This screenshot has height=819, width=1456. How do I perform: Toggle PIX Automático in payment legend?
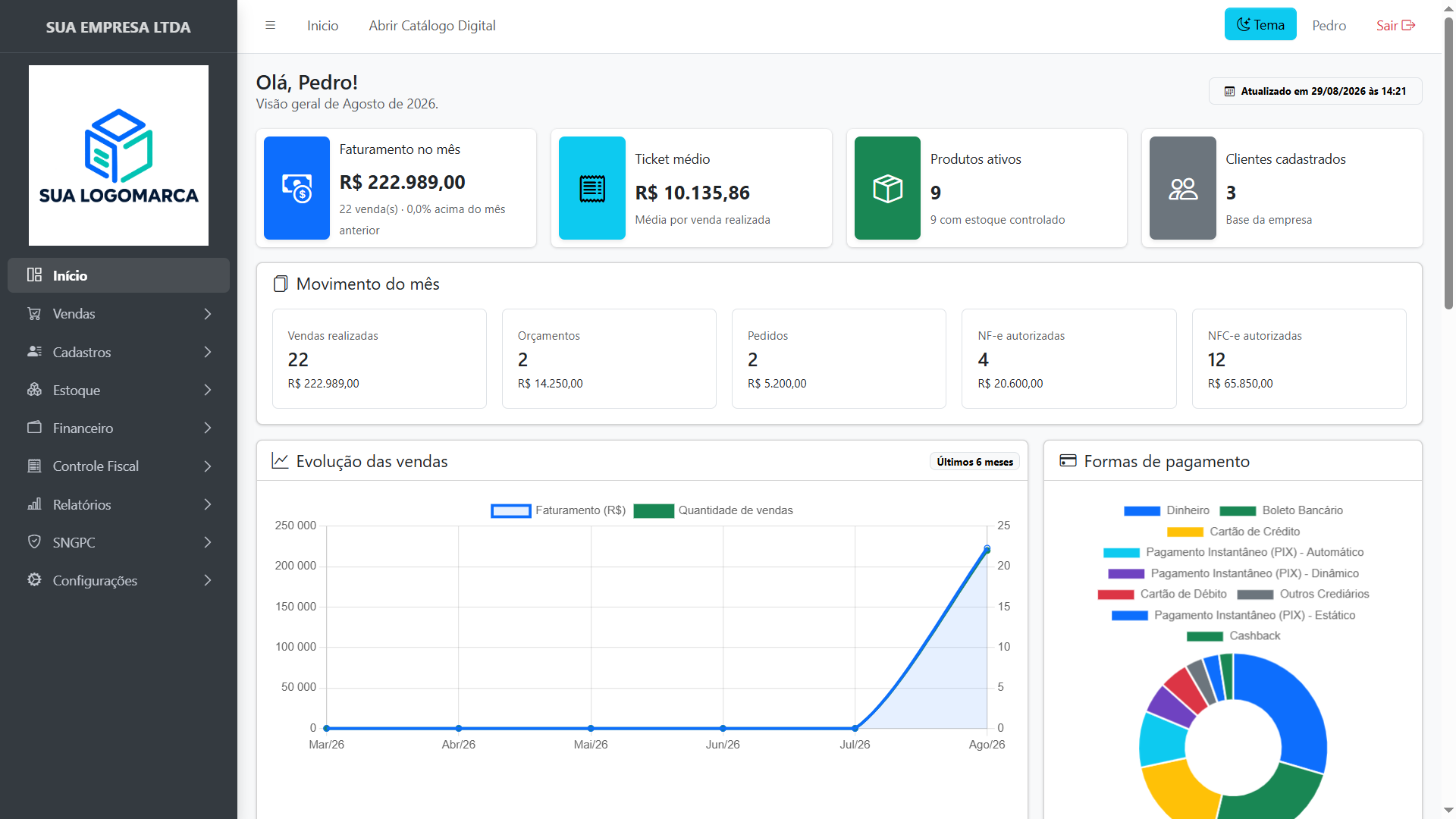[1233, 552]
